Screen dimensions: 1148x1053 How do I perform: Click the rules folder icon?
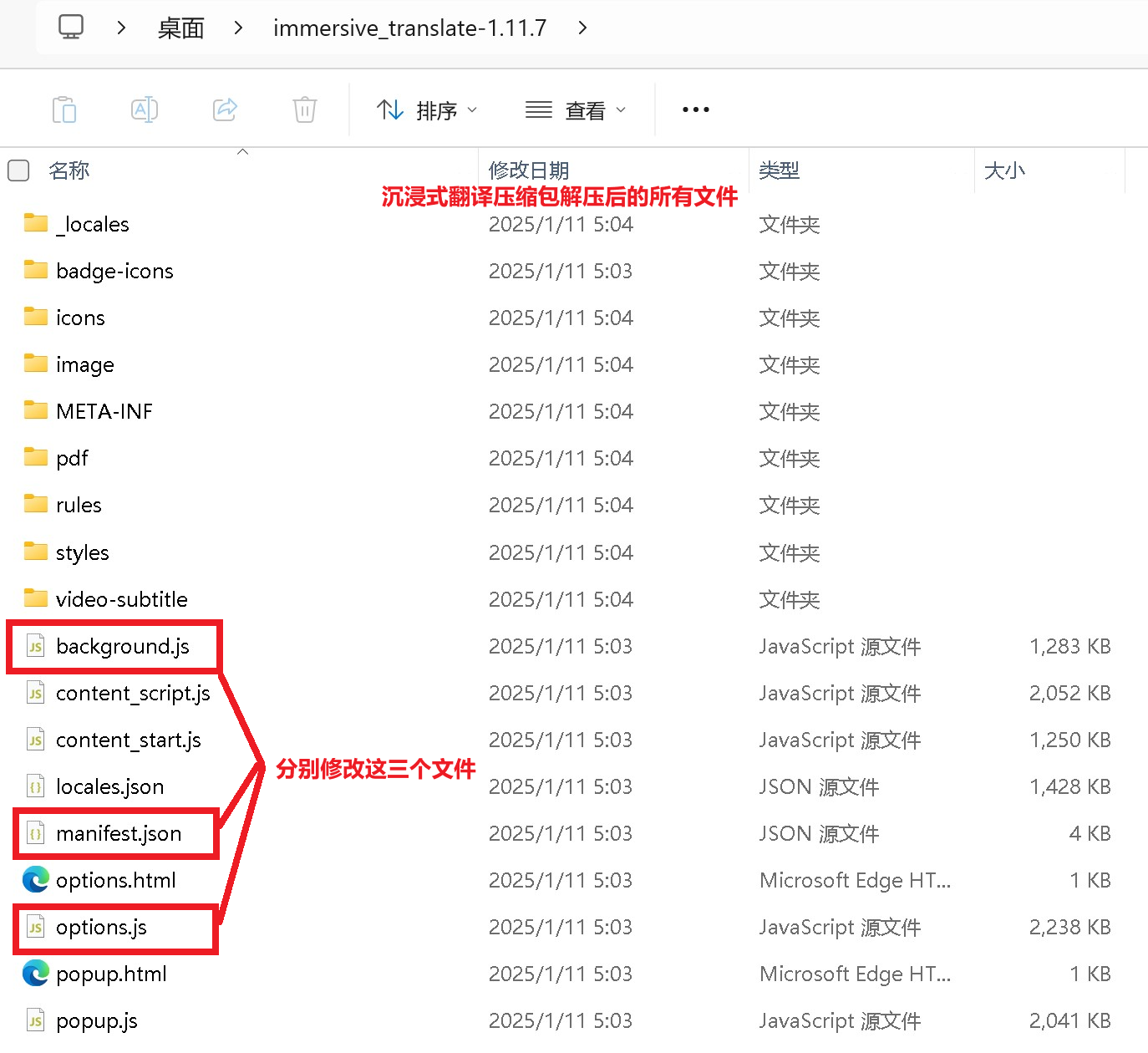click(x=36, y=504)
